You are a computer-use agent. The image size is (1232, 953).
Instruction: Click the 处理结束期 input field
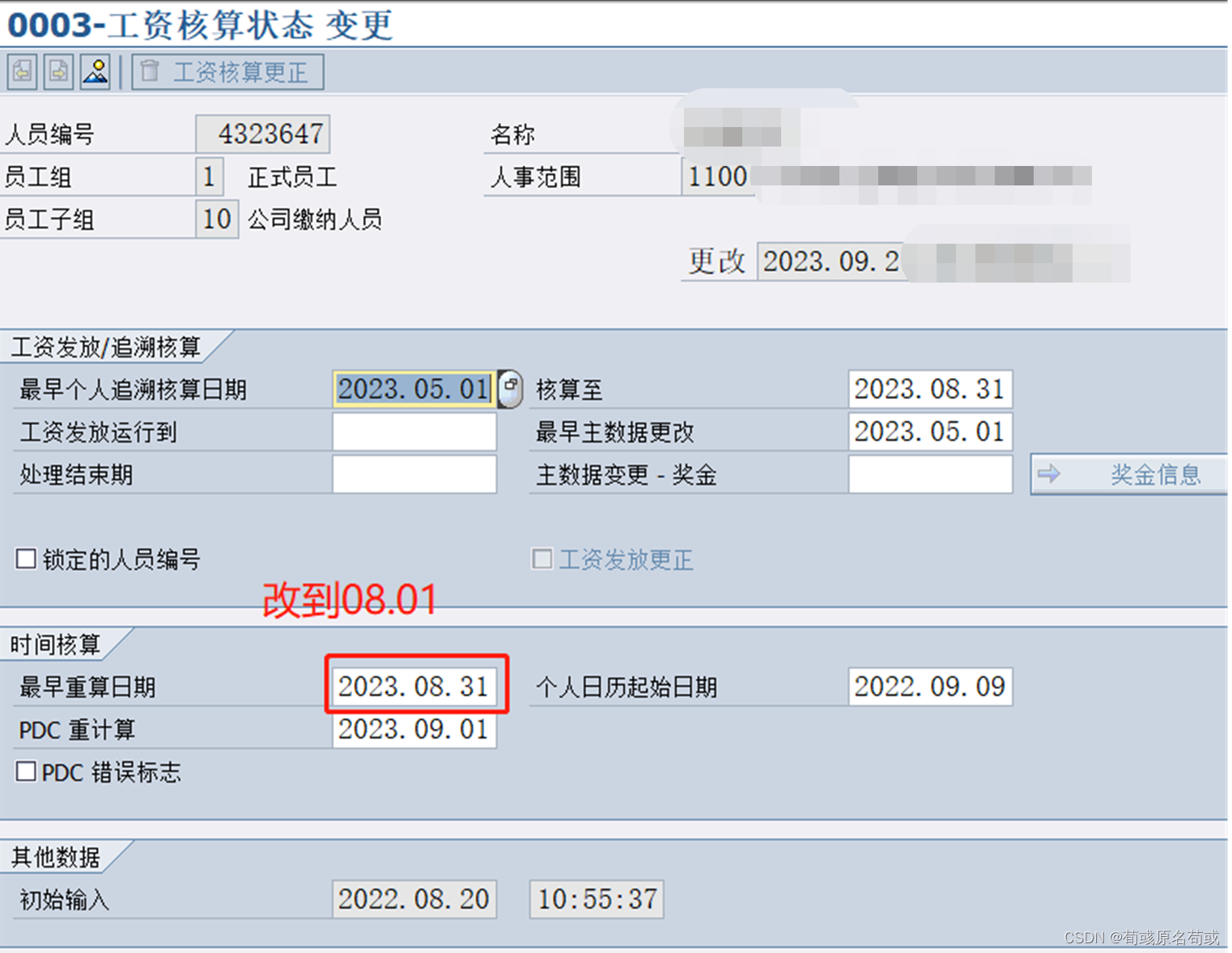tap(414, 474)
